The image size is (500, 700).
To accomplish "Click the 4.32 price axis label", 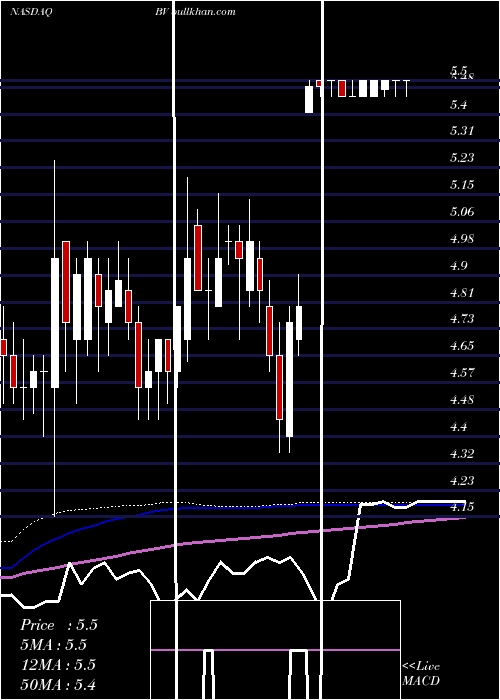I will click(x=462, y=454).
